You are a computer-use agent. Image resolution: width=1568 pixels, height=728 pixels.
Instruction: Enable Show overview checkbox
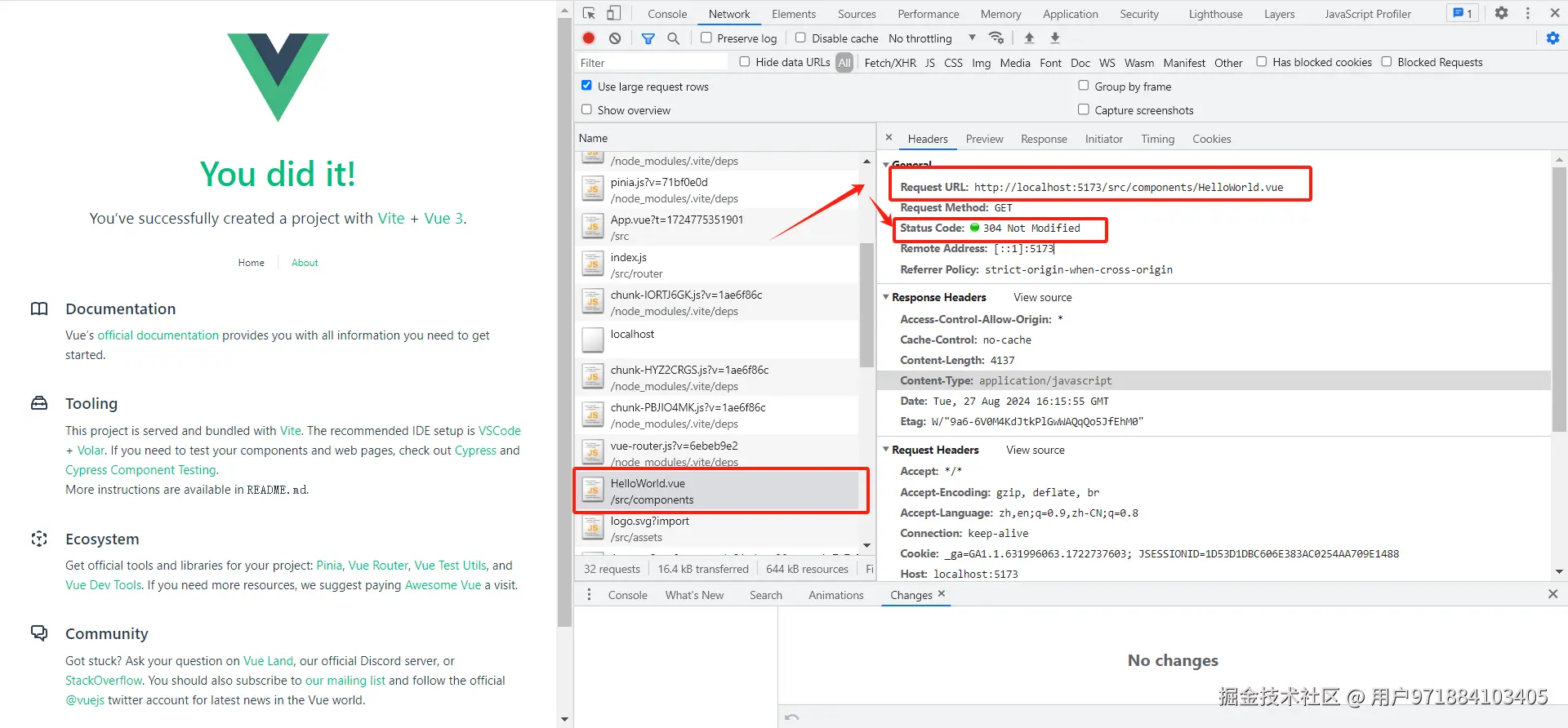click(x=586, y=109)
